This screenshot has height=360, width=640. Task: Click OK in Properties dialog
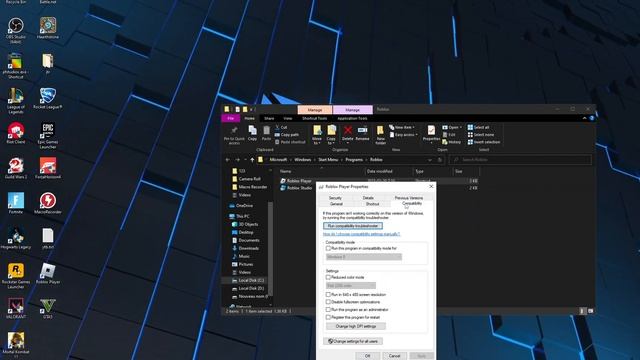(x=367, y=356)
